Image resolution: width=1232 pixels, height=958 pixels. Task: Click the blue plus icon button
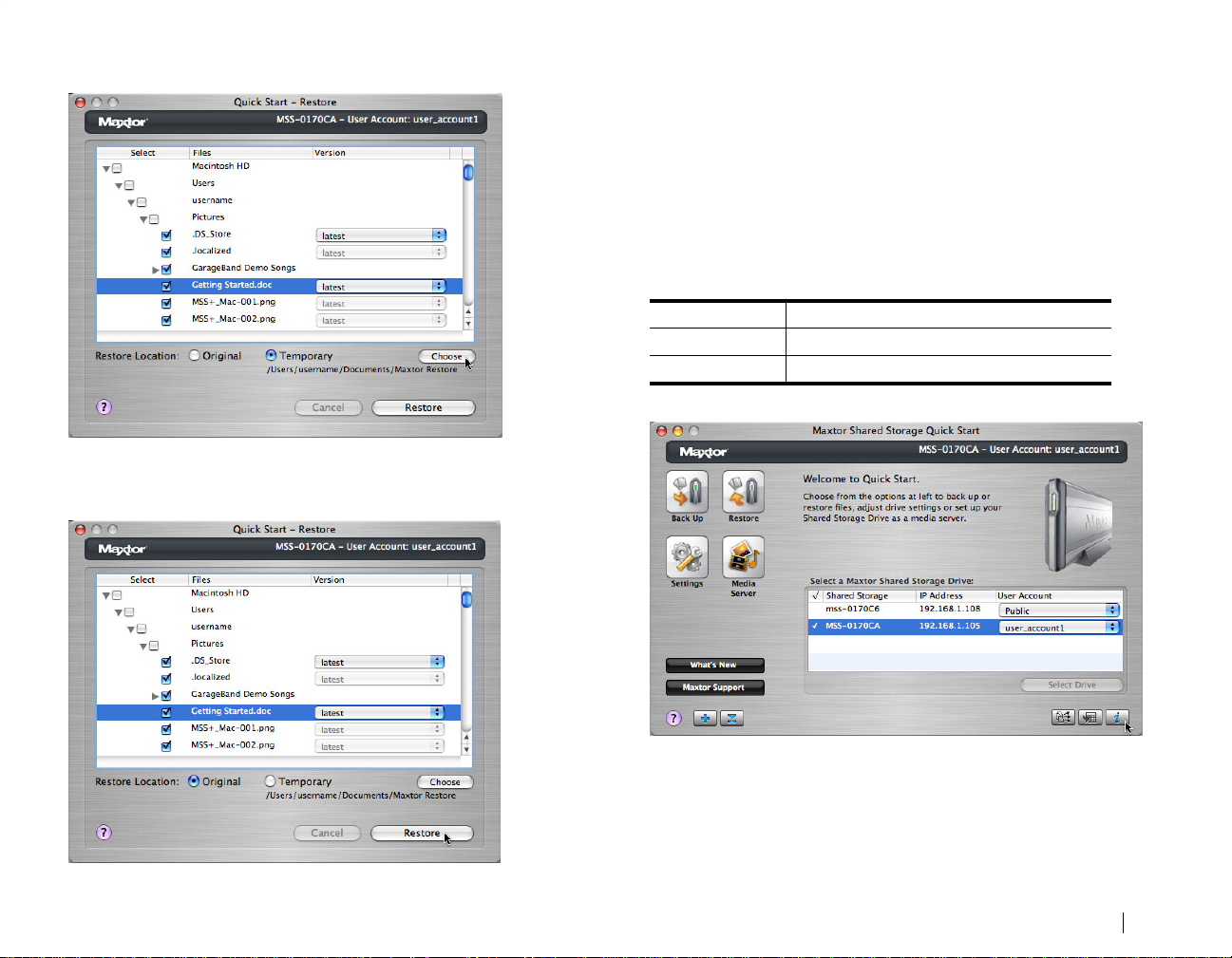(705, 718)
